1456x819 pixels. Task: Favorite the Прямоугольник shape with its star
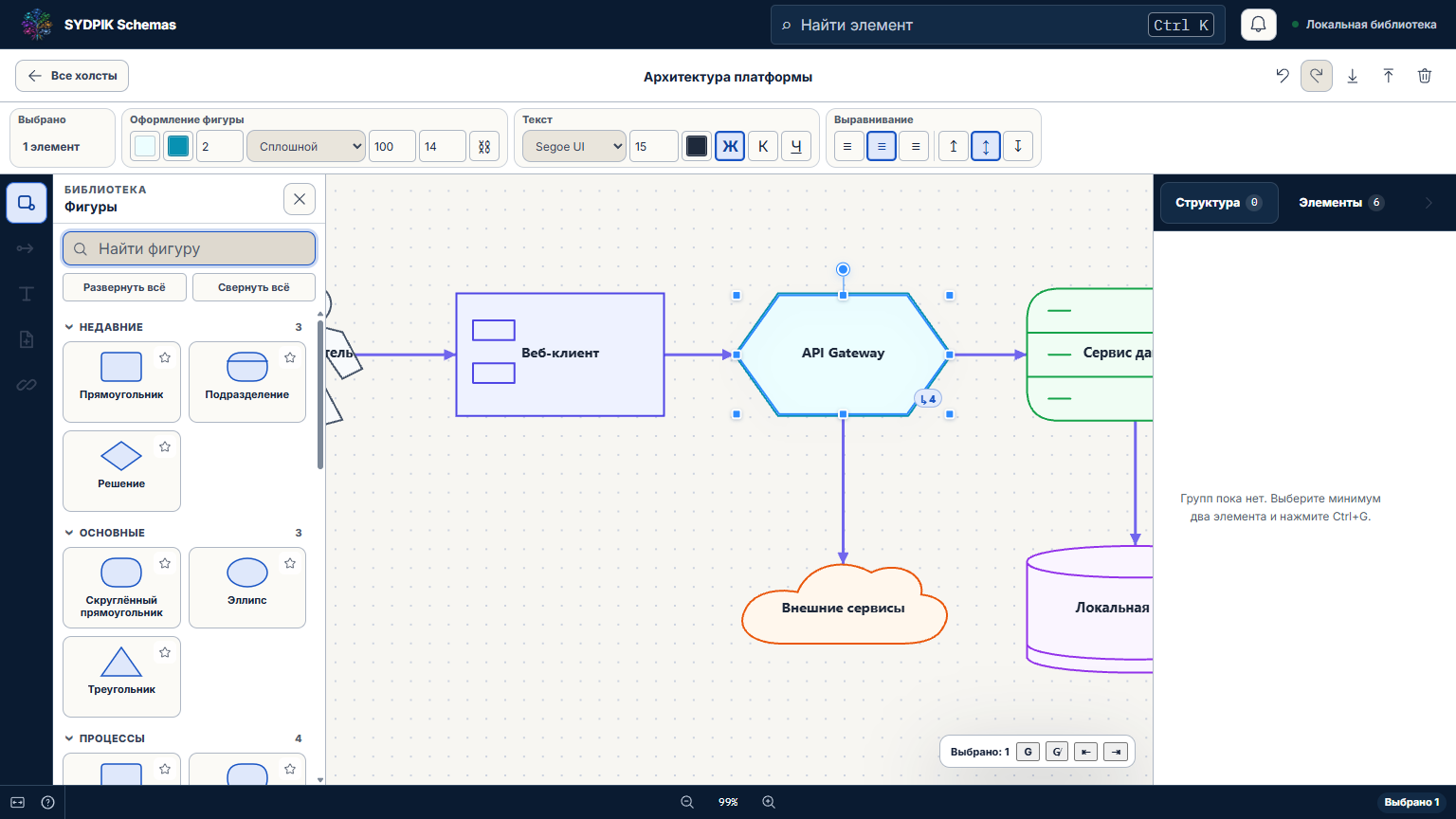(165, 357)
